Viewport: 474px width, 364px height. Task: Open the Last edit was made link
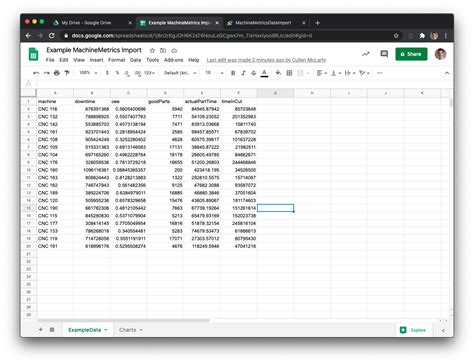pos(266,60)
